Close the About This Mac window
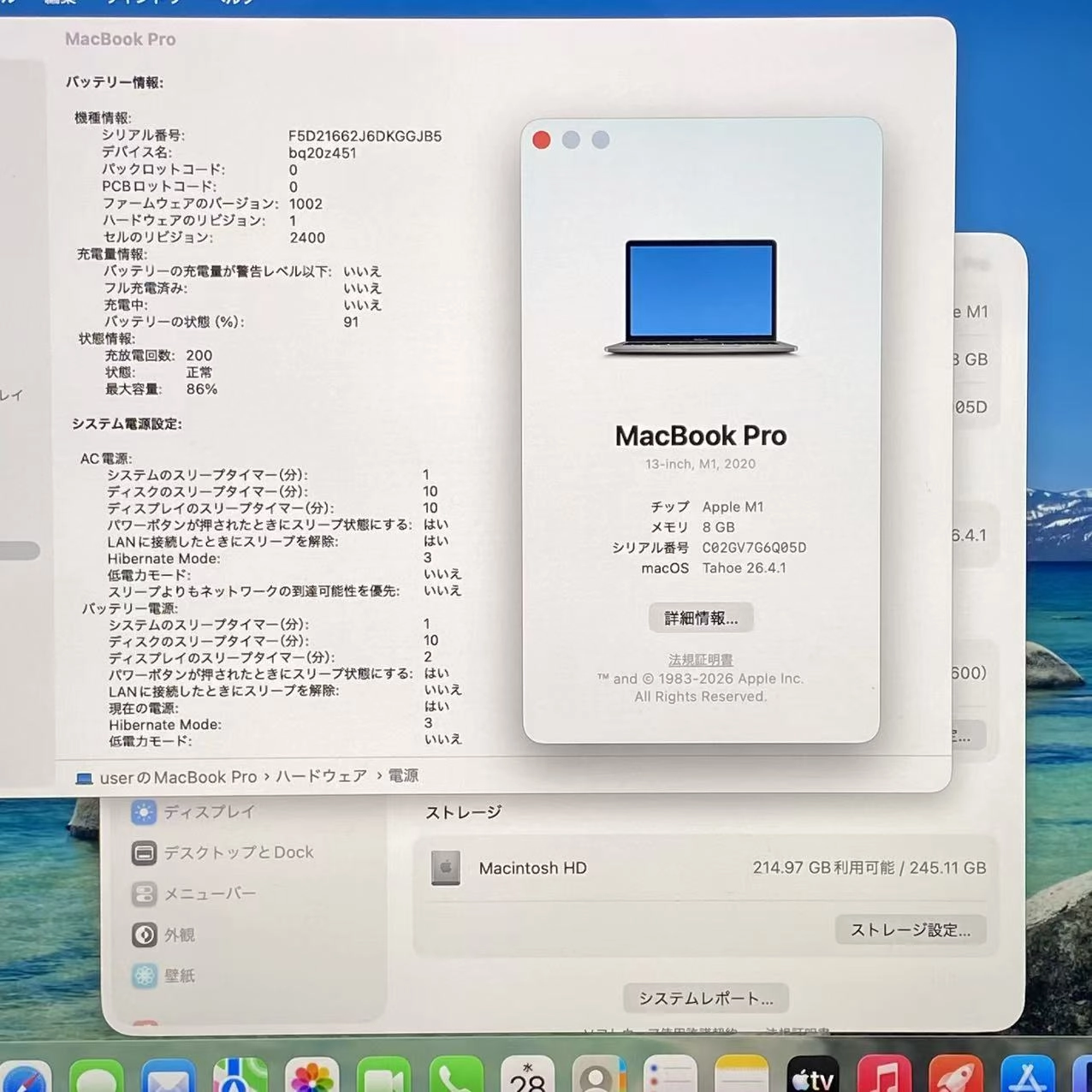1092x1092 pixels. [x=542, y=139]
